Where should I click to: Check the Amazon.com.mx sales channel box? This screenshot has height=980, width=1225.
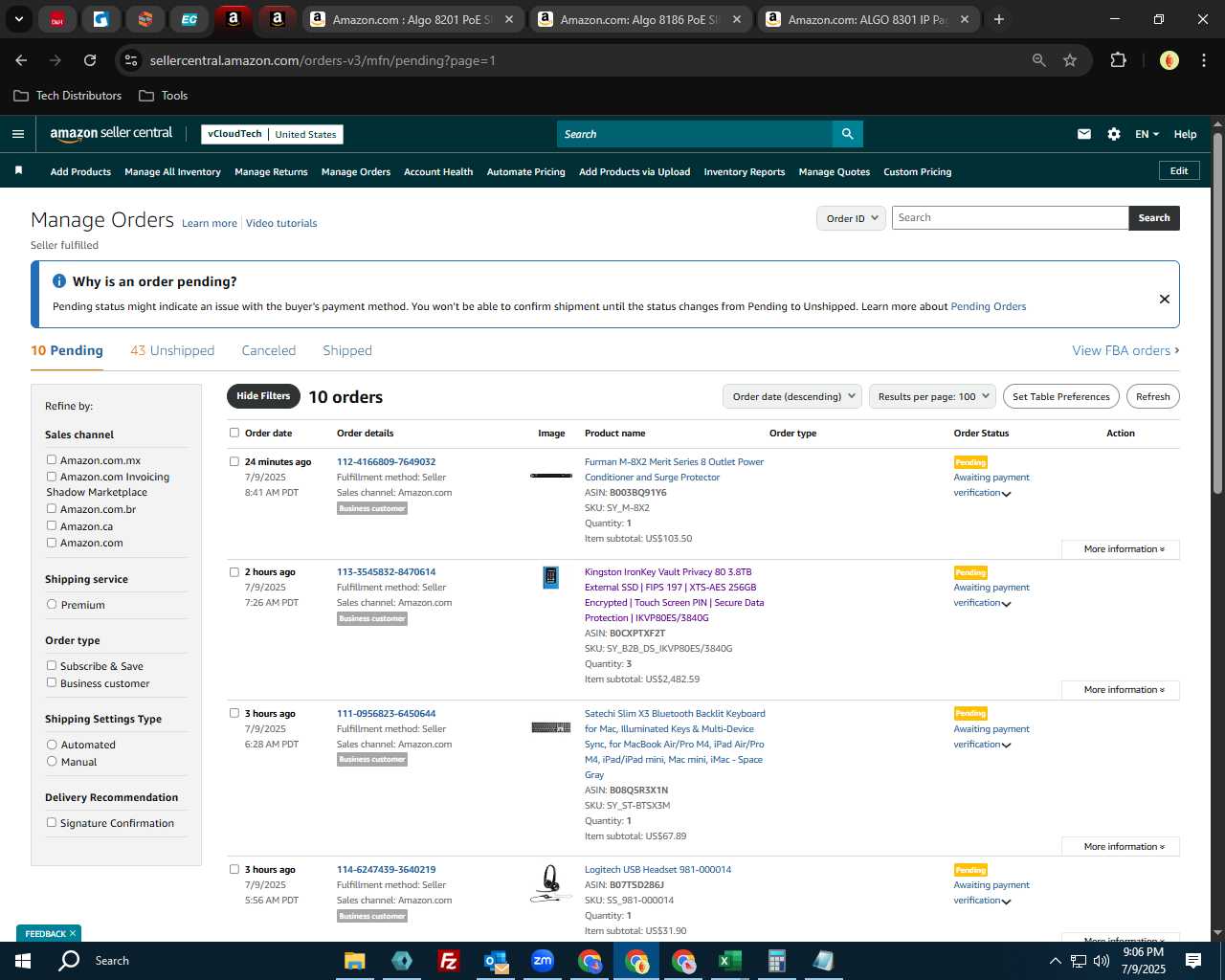pos(52,459)
